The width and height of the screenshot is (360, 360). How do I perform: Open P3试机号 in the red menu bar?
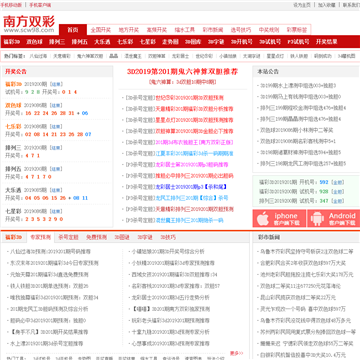298,42
